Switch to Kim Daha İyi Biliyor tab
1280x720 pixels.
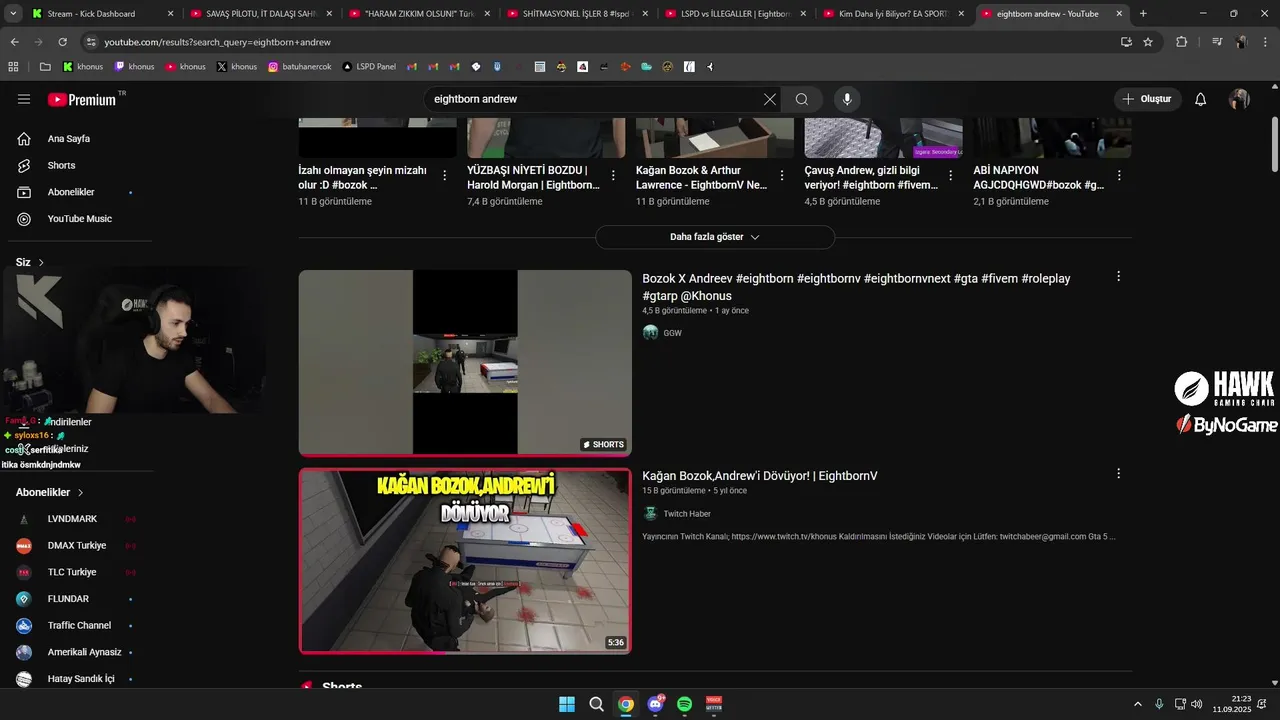[x=892, y=14]
